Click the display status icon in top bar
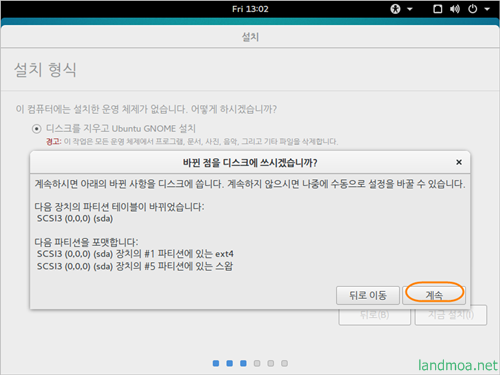This screenshot has width=500, height=375. (438, 9)
